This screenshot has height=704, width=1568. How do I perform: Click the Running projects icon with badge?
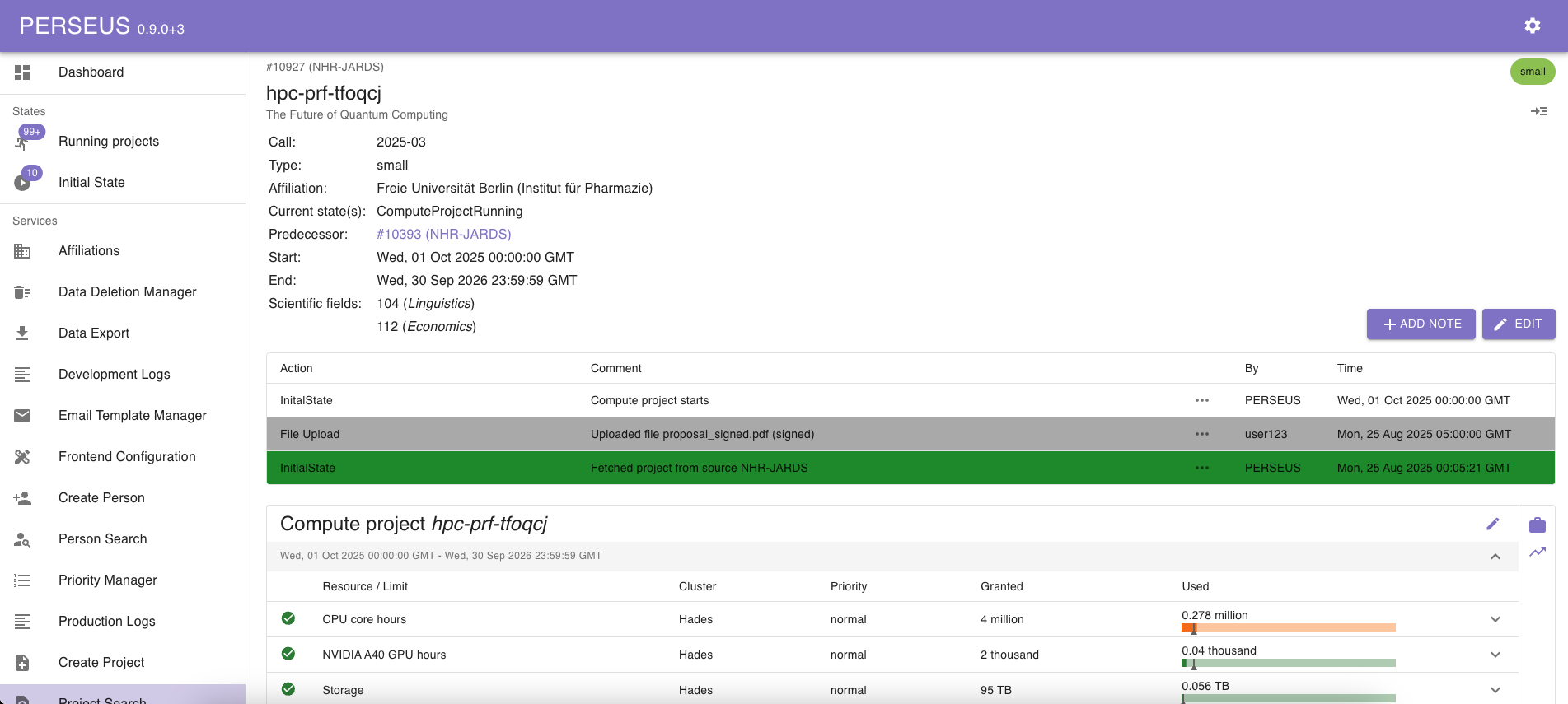[23, 142]
